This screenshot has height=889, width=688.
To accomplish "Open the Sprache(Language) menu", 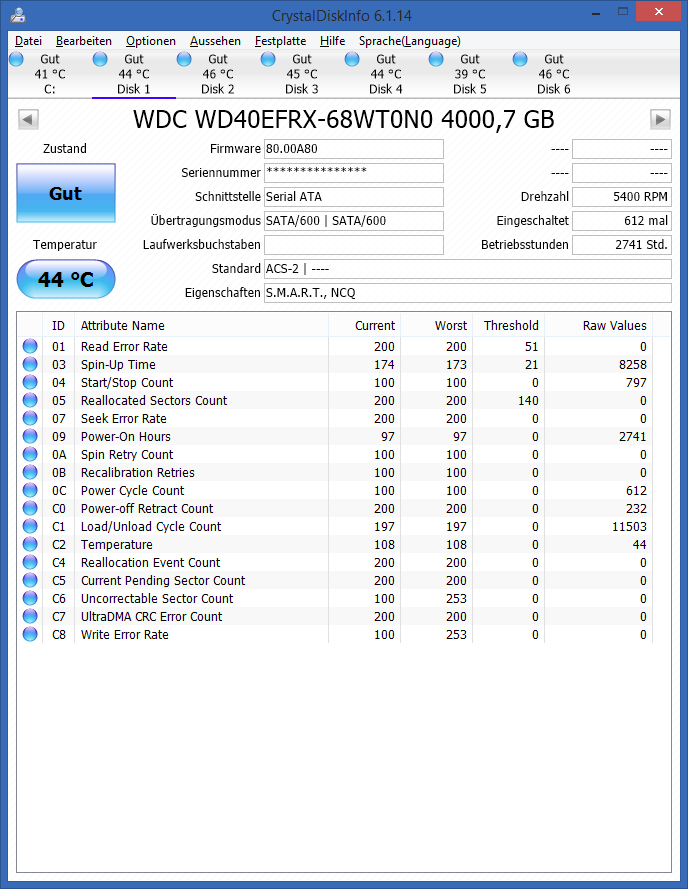I will pyautogui.click(x=410, y=41).
